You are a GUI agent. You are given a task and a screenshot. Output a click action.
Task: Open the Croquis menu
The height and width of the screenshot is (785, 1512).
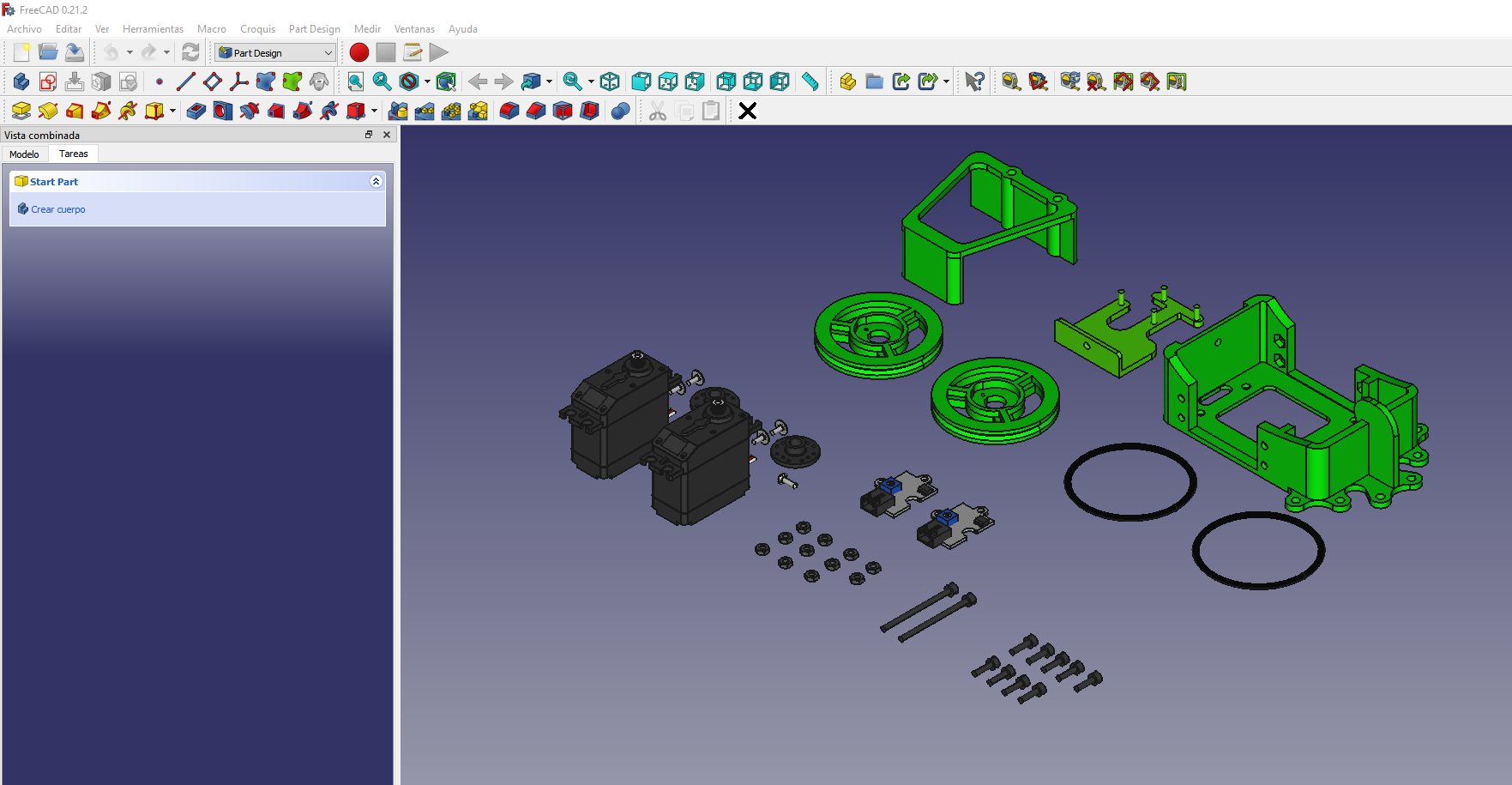(257, 28)
